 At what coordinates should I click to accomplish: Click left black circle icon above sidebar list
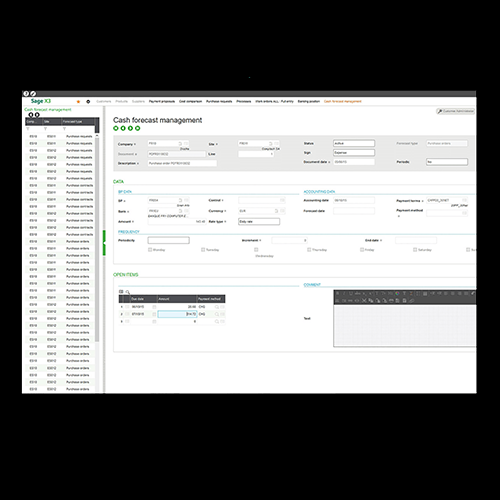click(31, 115)
